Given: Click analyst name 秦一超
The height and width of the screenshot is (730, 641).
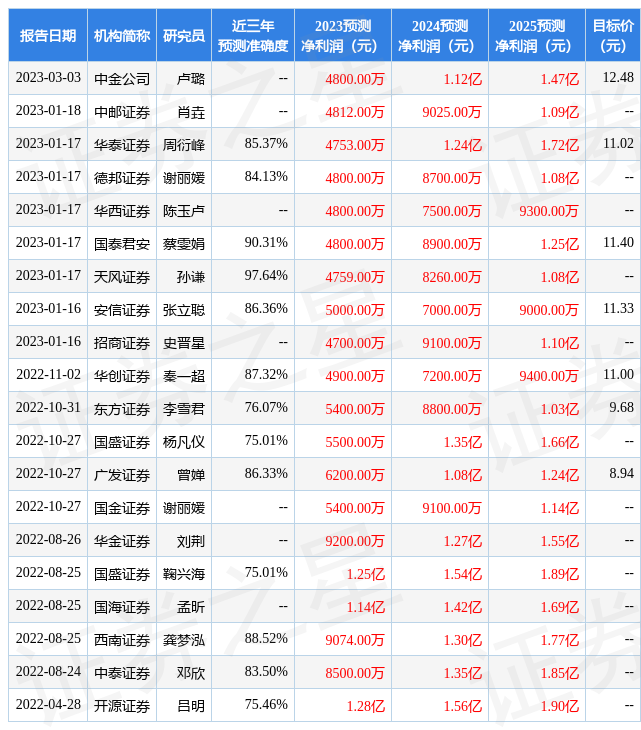Looking at the screenshot, I should (x=184, y=376).
